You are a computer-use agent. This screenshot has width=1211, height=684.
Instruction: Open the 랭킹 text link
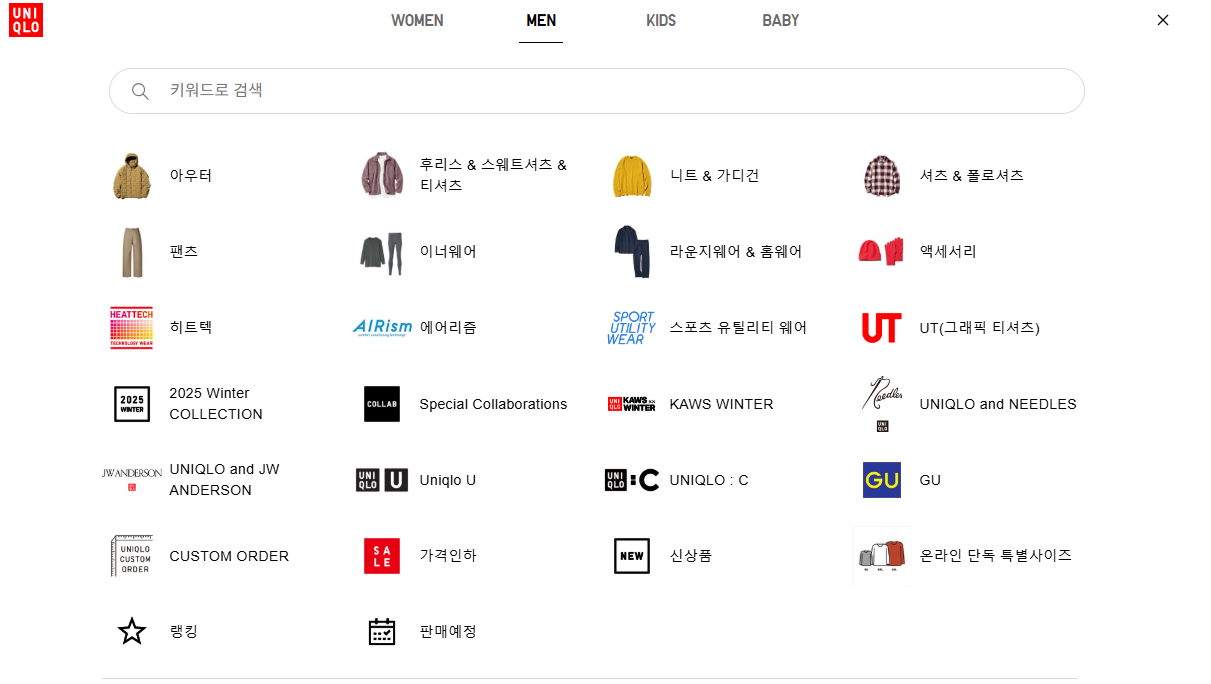point(184,632)
